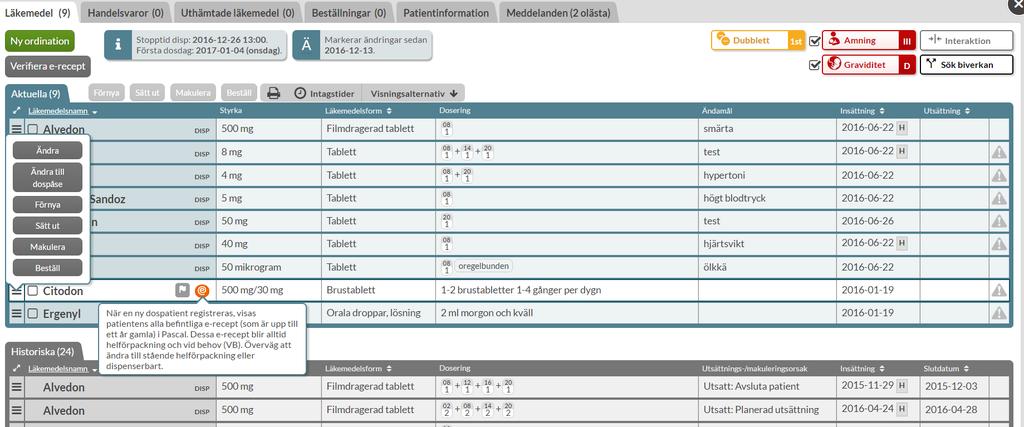Click the H marker in the hjärtsvikt row
This screenshot has height=427, width=1024.
pyautogui.click(x=901, y=244)
